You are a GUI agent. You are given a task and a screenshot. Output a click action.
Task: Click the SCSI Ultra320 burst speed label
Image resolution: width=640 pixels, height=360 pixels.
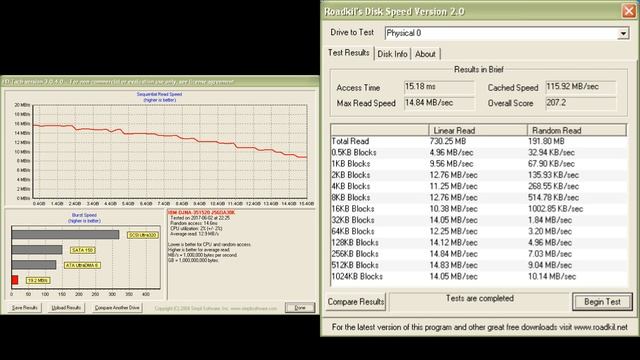coord(142,235)
